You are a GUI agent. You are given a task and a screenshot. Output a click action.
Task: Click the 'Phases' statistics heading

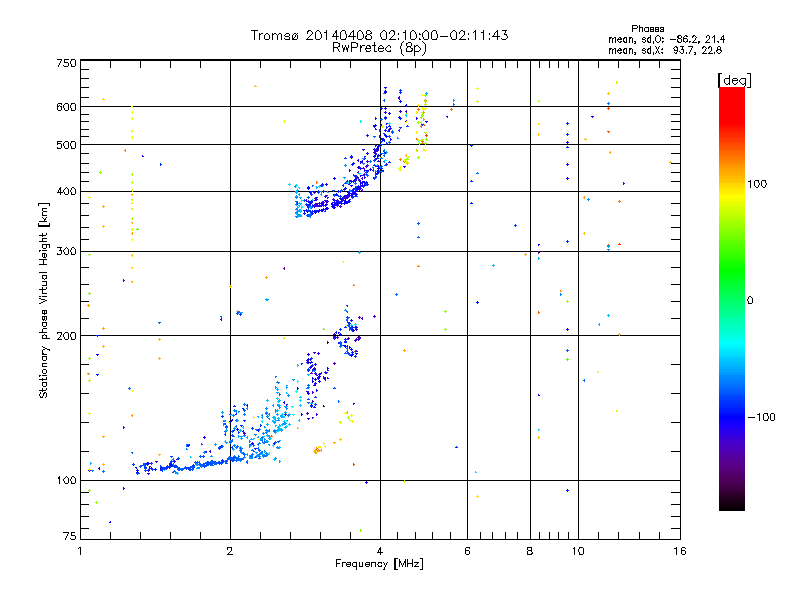pos(647,29)
